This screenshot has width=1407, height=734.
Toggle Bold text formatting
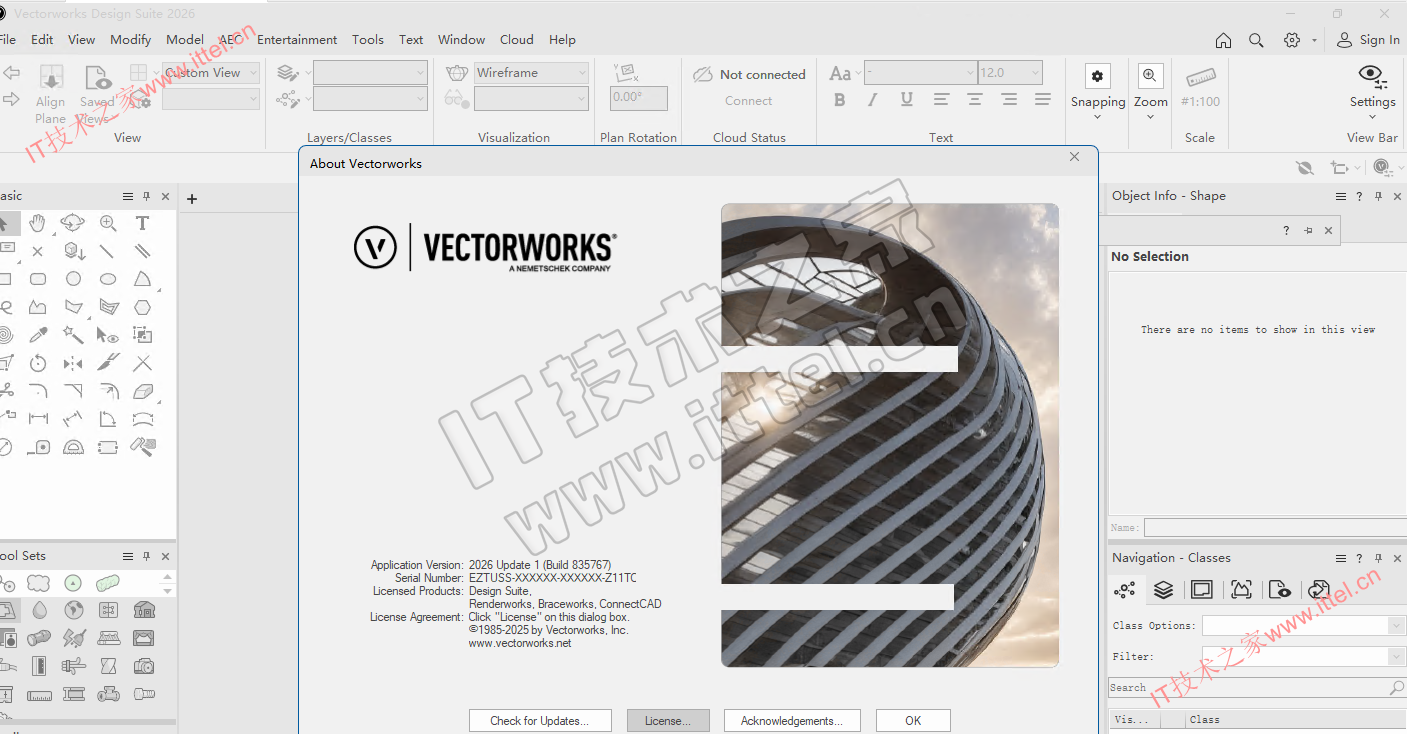point(840,99)
